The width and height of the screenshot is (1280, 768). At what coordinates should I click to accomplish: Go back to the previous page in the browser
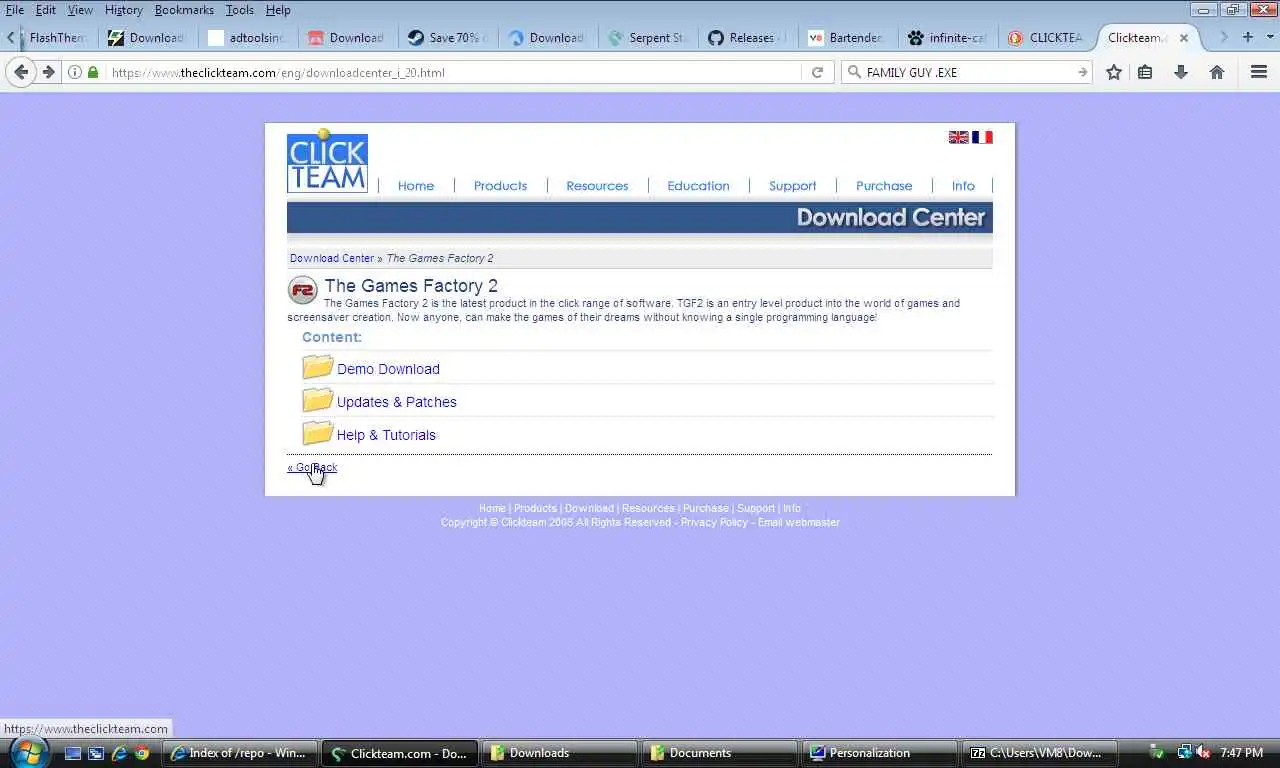[x=21, y=72]
